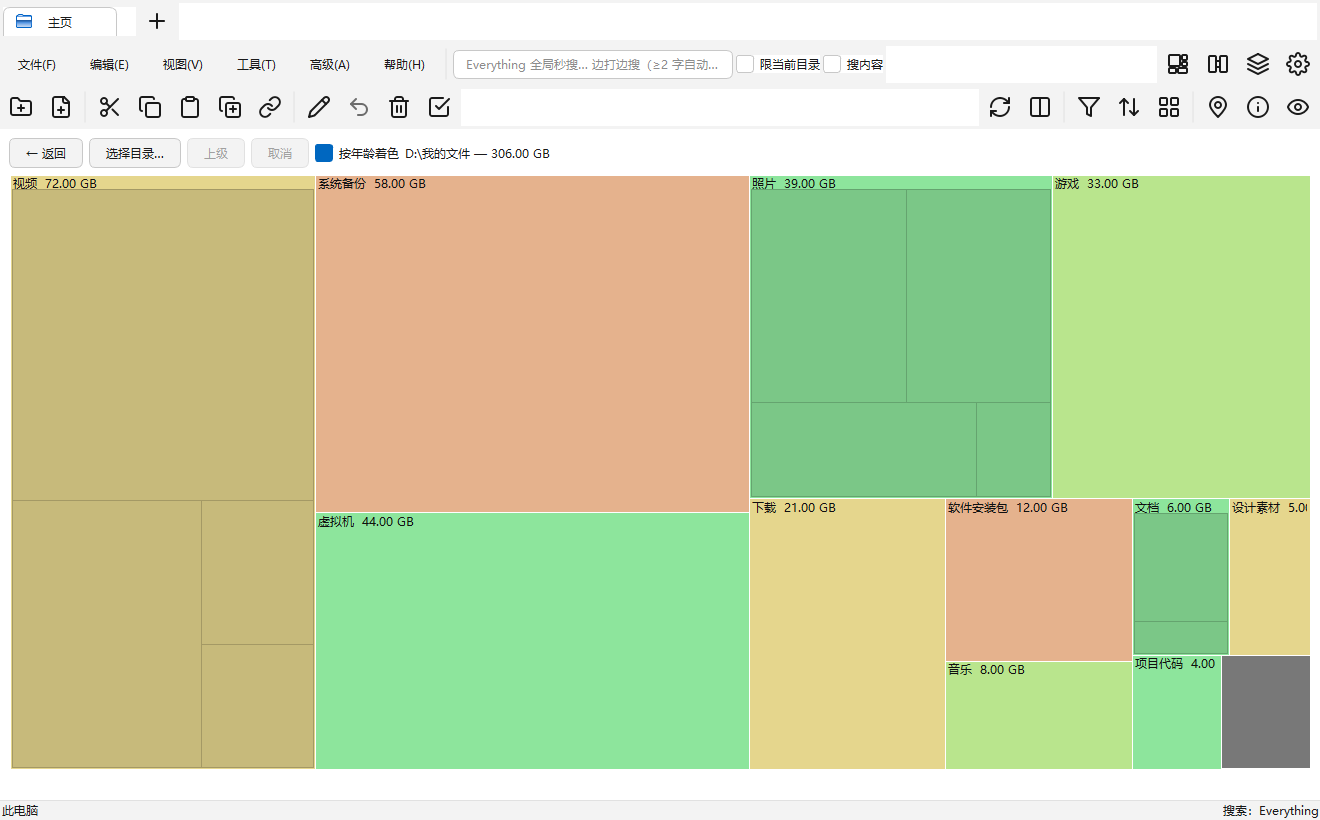The height and width of the screenshot is (820, 1320).
Task: Open the location pin icon
Action: pyautogui.click(x=1218, y=107)
